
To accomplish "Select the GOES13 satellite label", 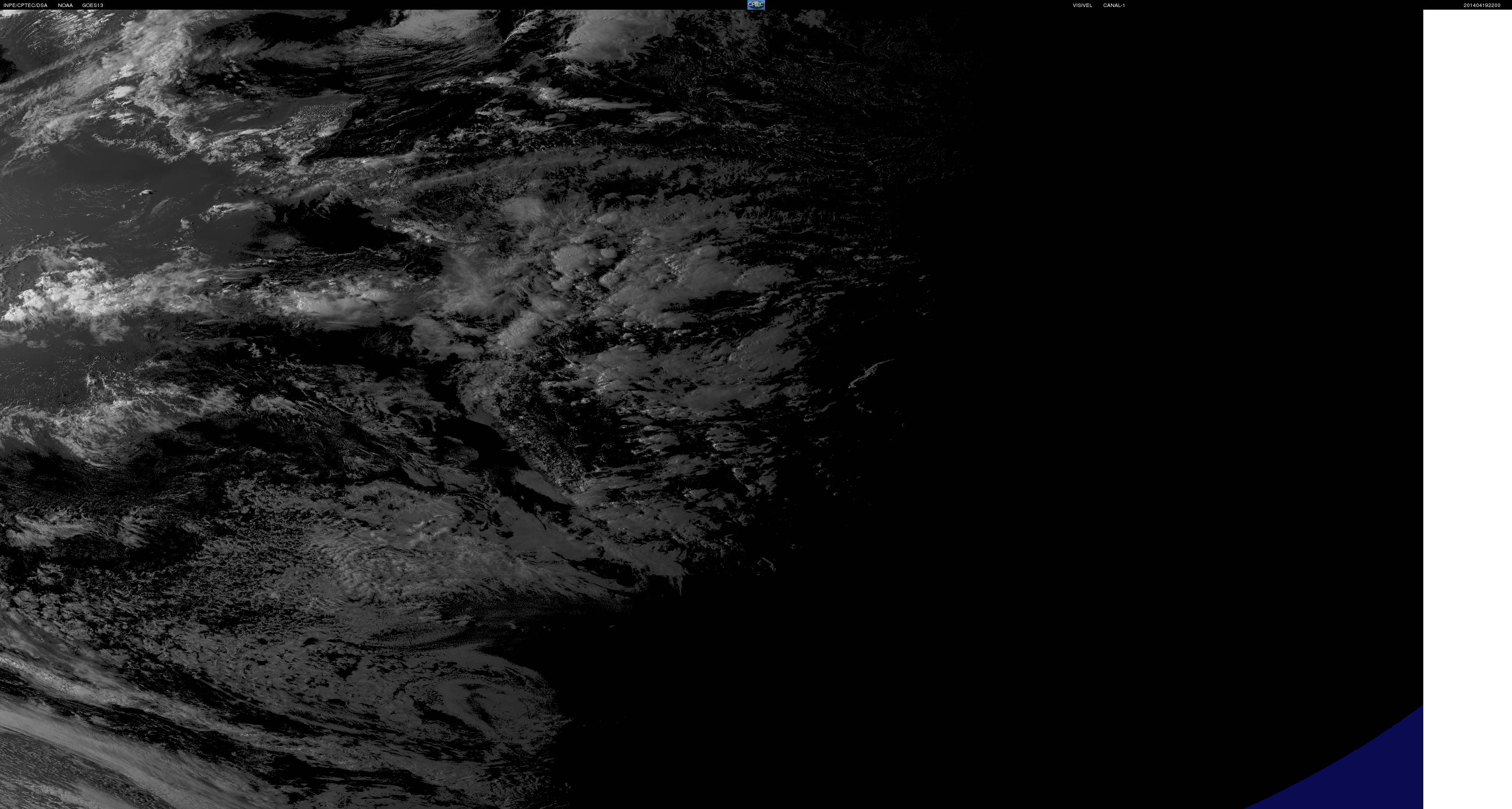I will point(93,5).
